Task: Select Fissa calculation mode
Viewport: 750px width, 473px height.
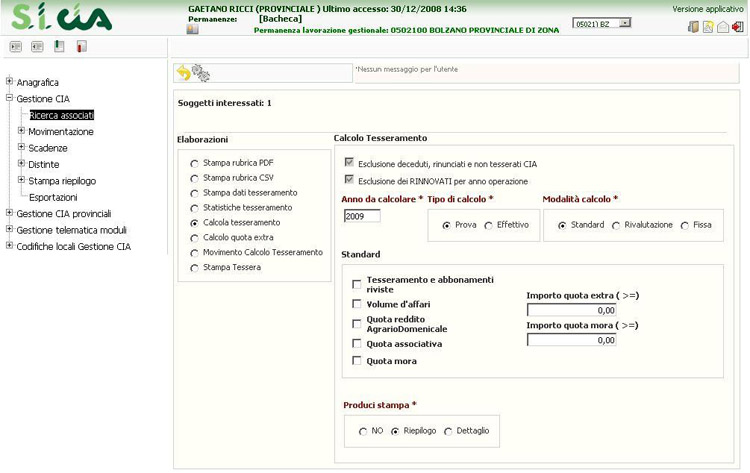Action: pyautogui.click(x=685, y=225)
